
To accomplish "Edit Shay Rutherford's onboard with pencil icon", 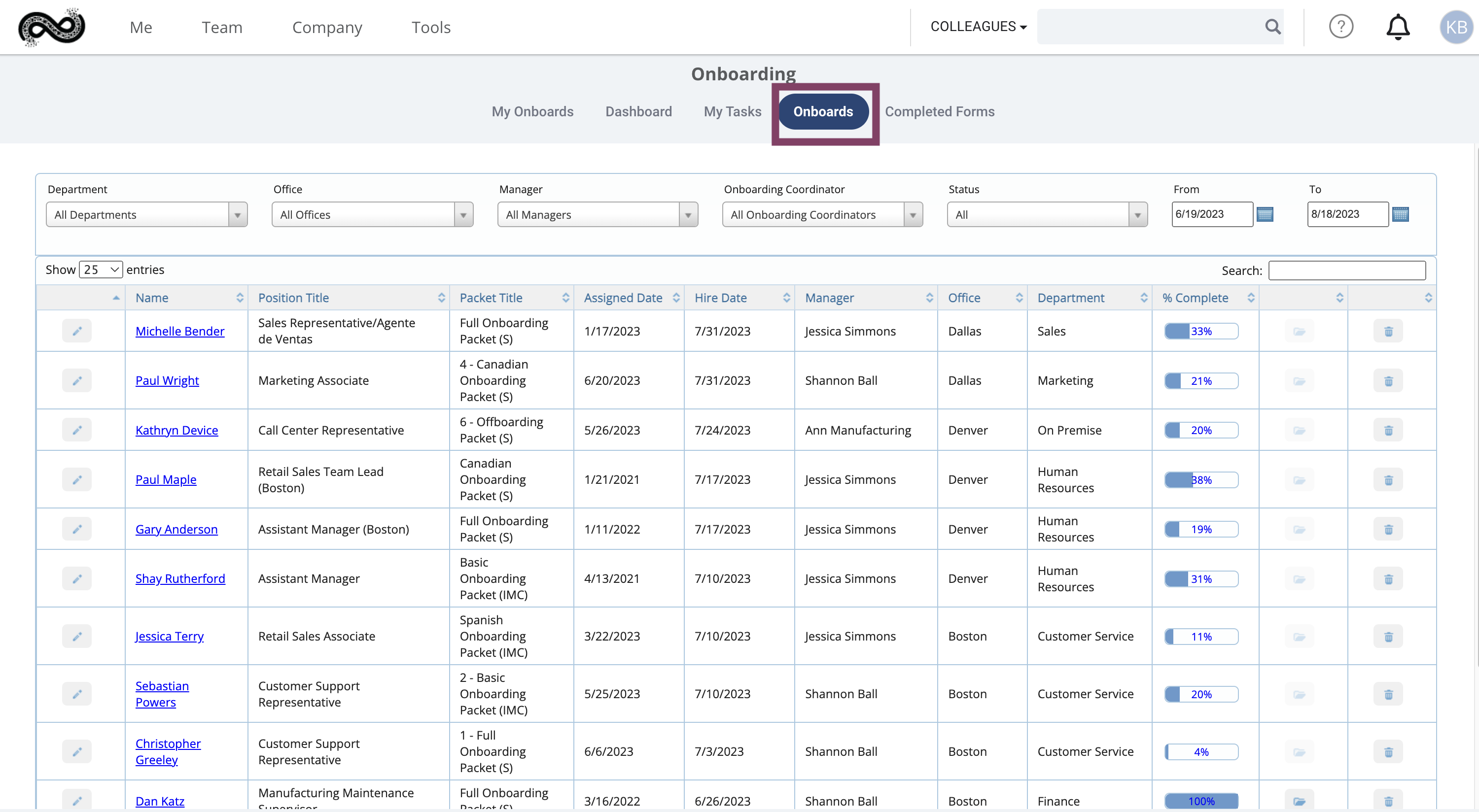I will (77, 579).
